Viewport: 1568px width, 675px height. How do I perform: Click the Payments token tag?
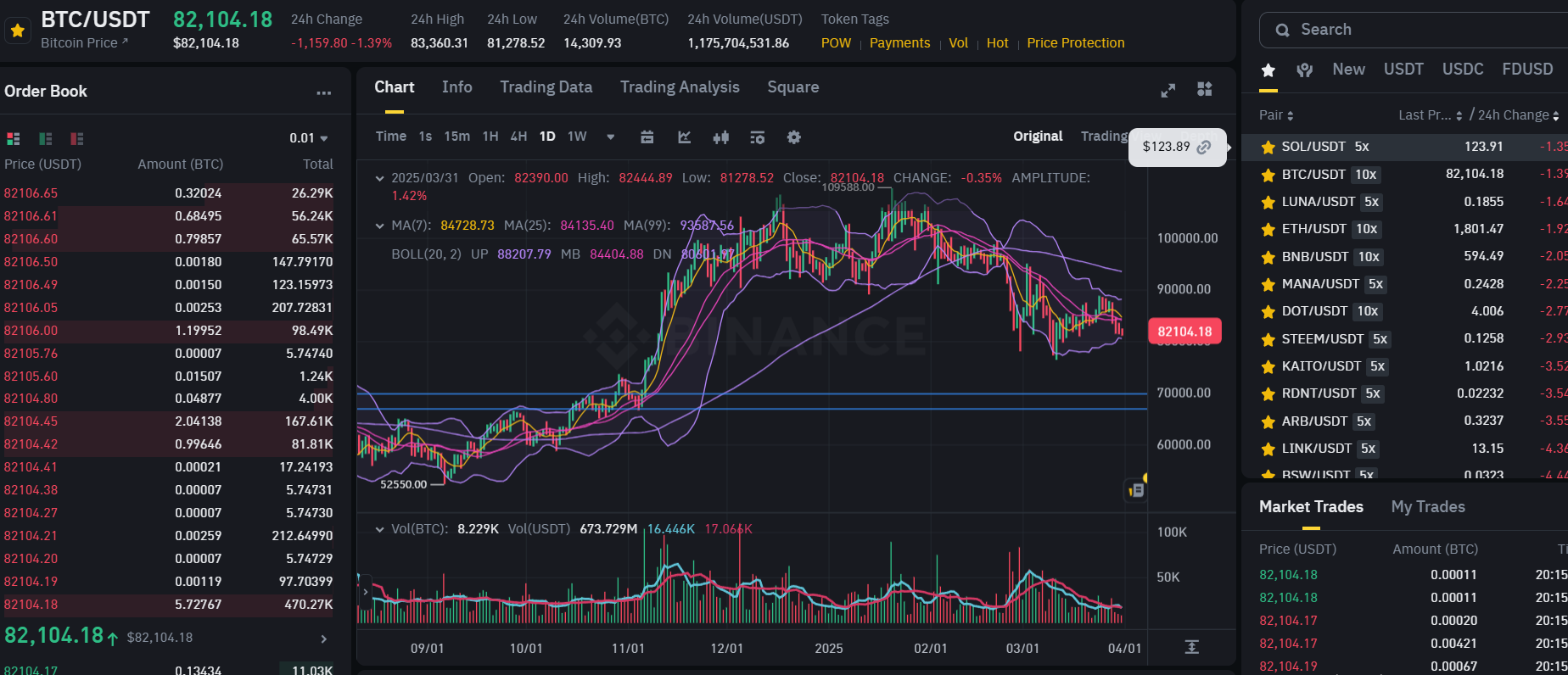coord(899,43)
